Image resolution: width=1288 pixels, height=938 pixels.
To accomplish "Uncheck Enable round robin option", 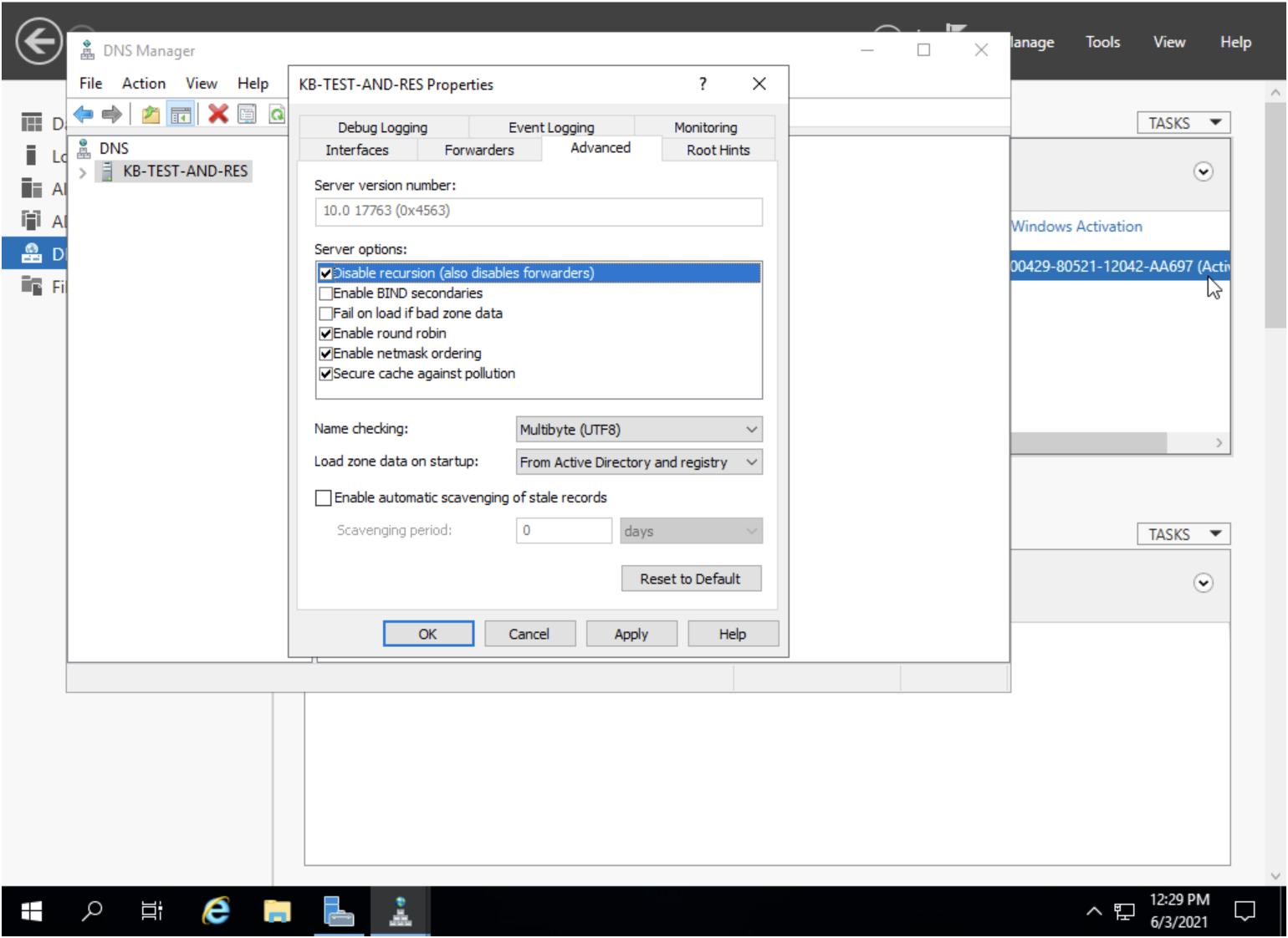I will [x=326, y=334].
